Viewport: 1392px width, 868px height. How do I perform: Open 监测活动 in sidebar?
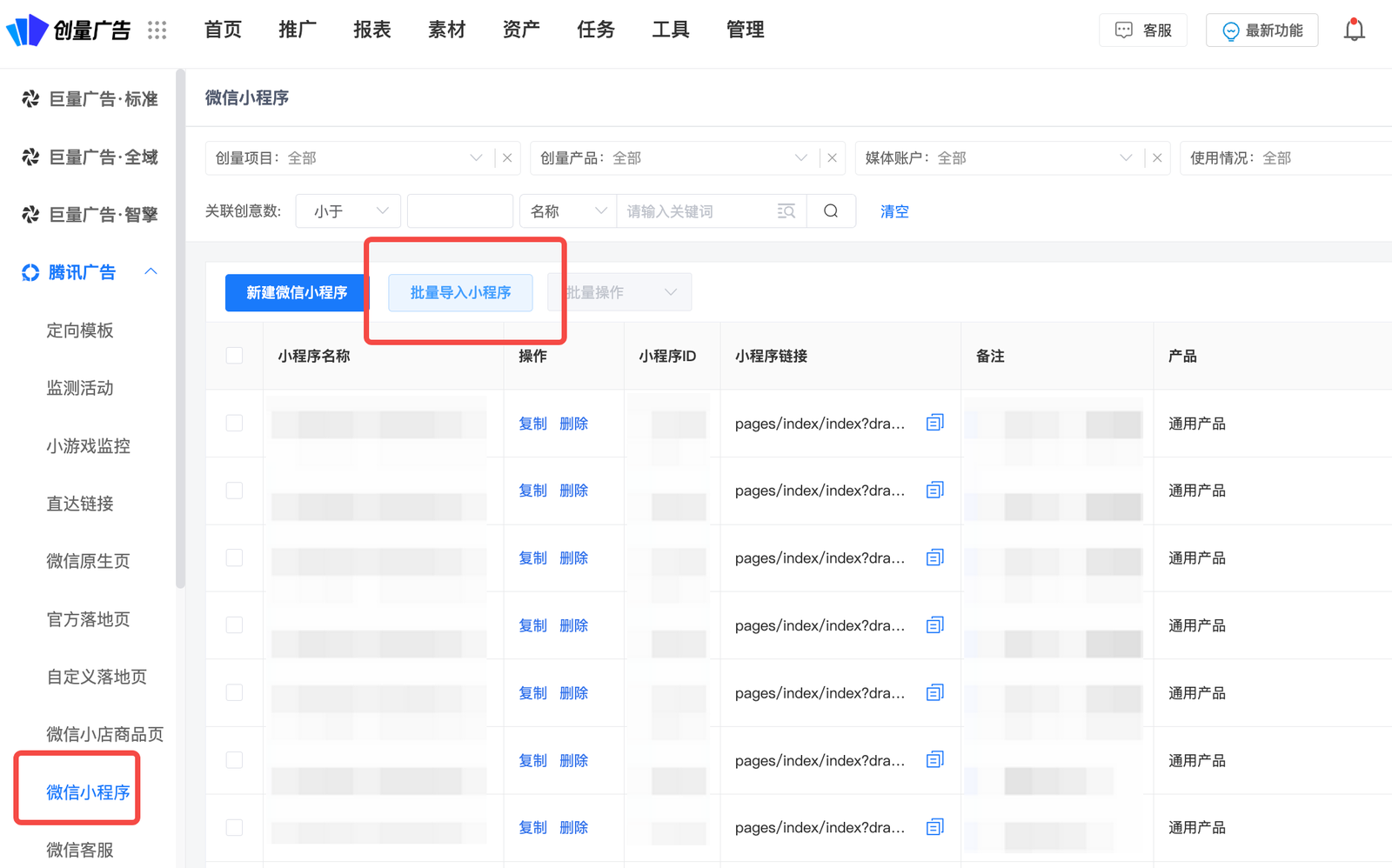[80, 388]
